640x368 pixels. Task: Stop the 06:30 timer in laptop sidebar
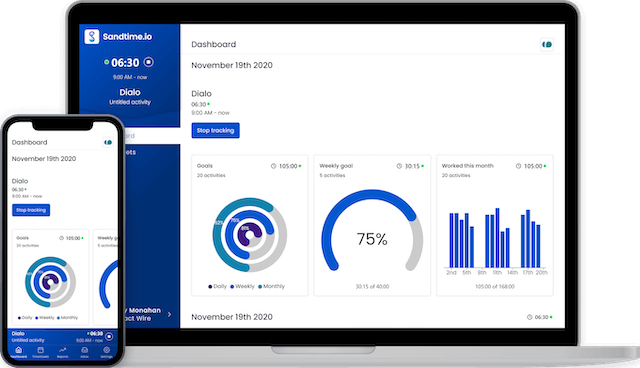coord(149,62)
